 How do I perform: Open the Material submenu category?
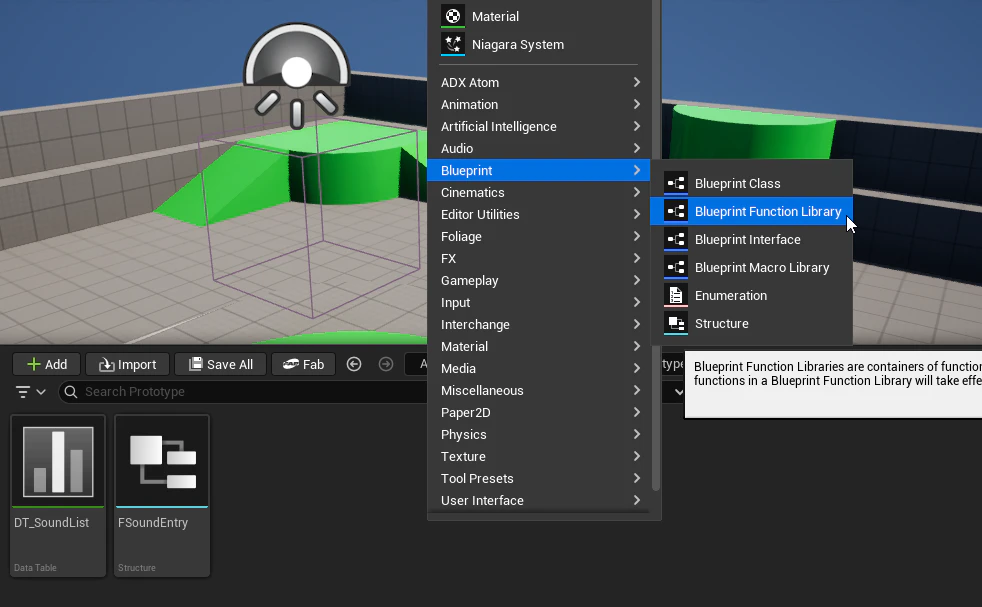(x=541, y=346)
